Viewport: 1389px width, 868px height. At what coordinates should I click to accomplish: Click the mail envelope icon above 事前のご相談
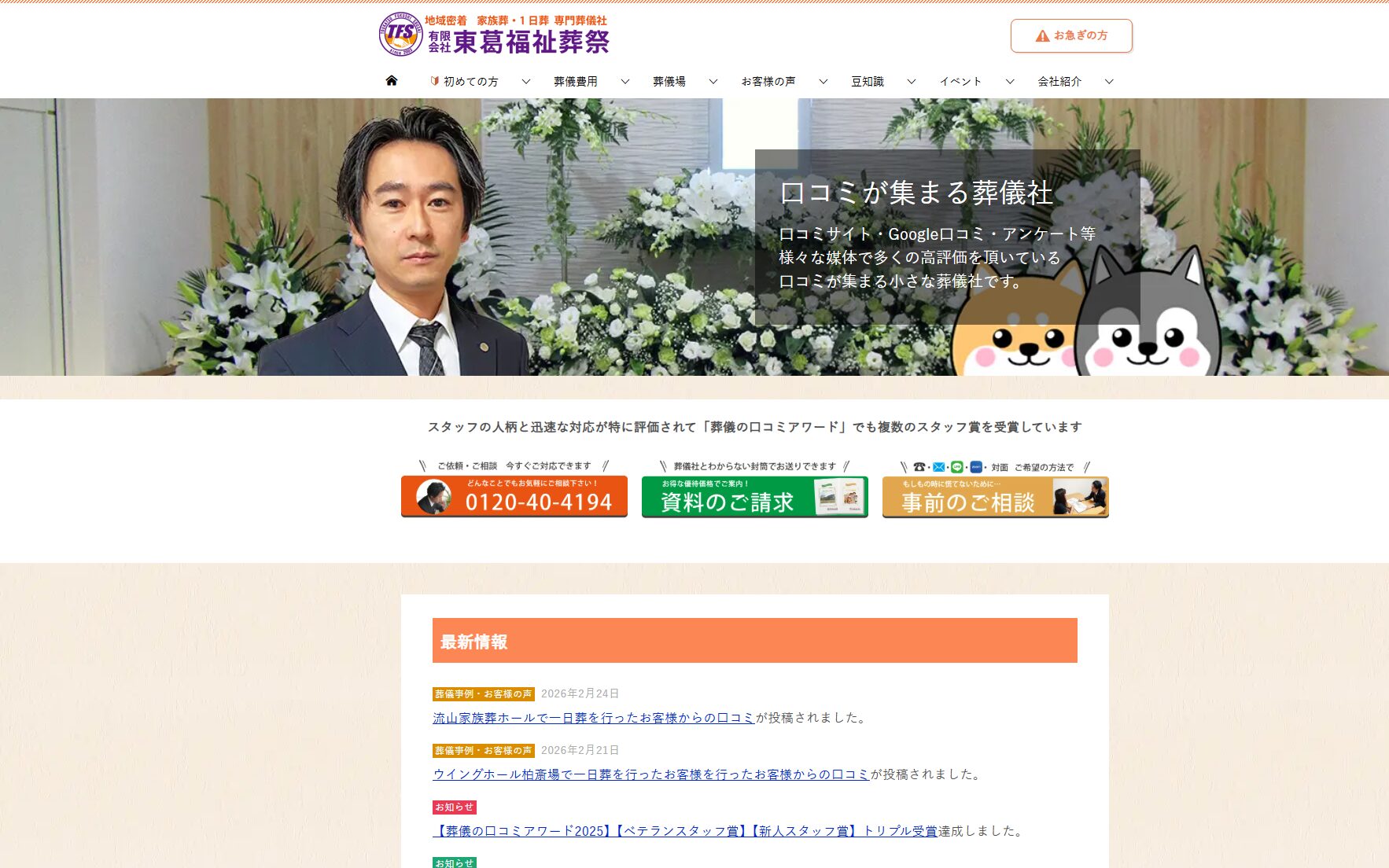938,467
